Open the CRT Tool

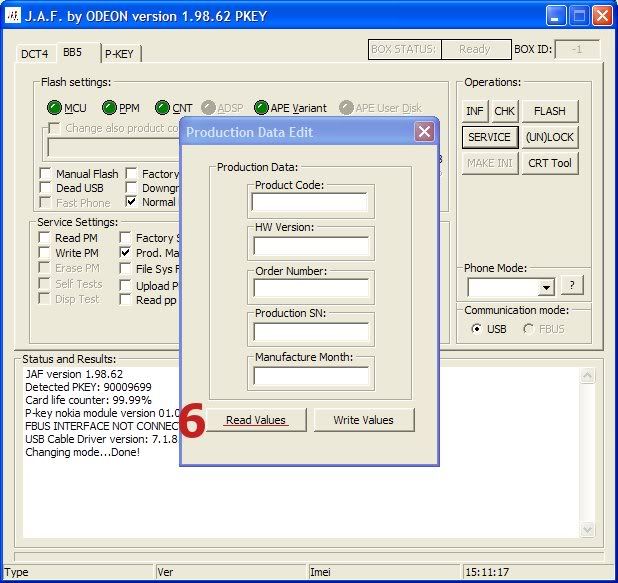[x=550, y=163]
